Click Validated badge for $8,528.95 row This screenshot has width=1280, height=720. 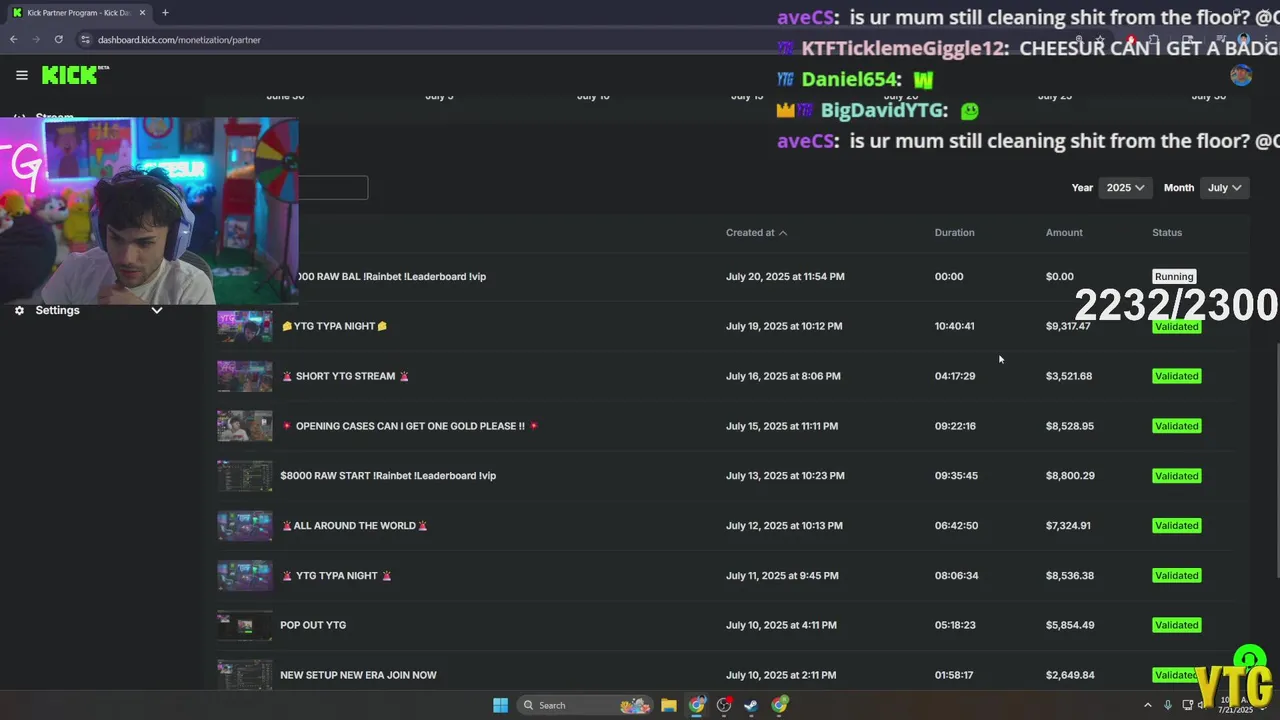tap(1176, 426)
